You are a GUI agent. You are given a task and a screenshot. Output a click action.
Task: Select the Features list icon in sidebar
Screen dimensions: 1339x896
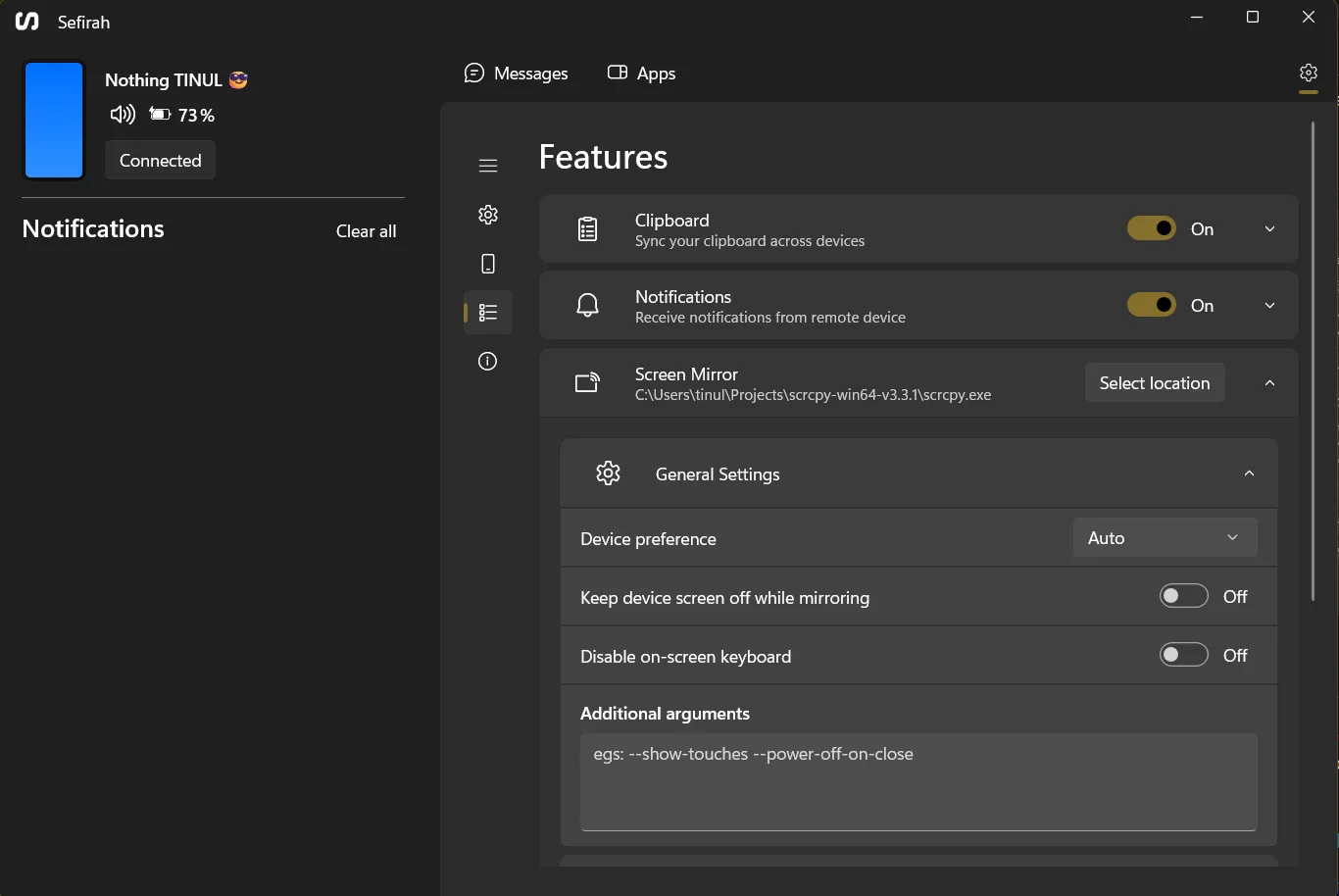click(x=488, y=313)
